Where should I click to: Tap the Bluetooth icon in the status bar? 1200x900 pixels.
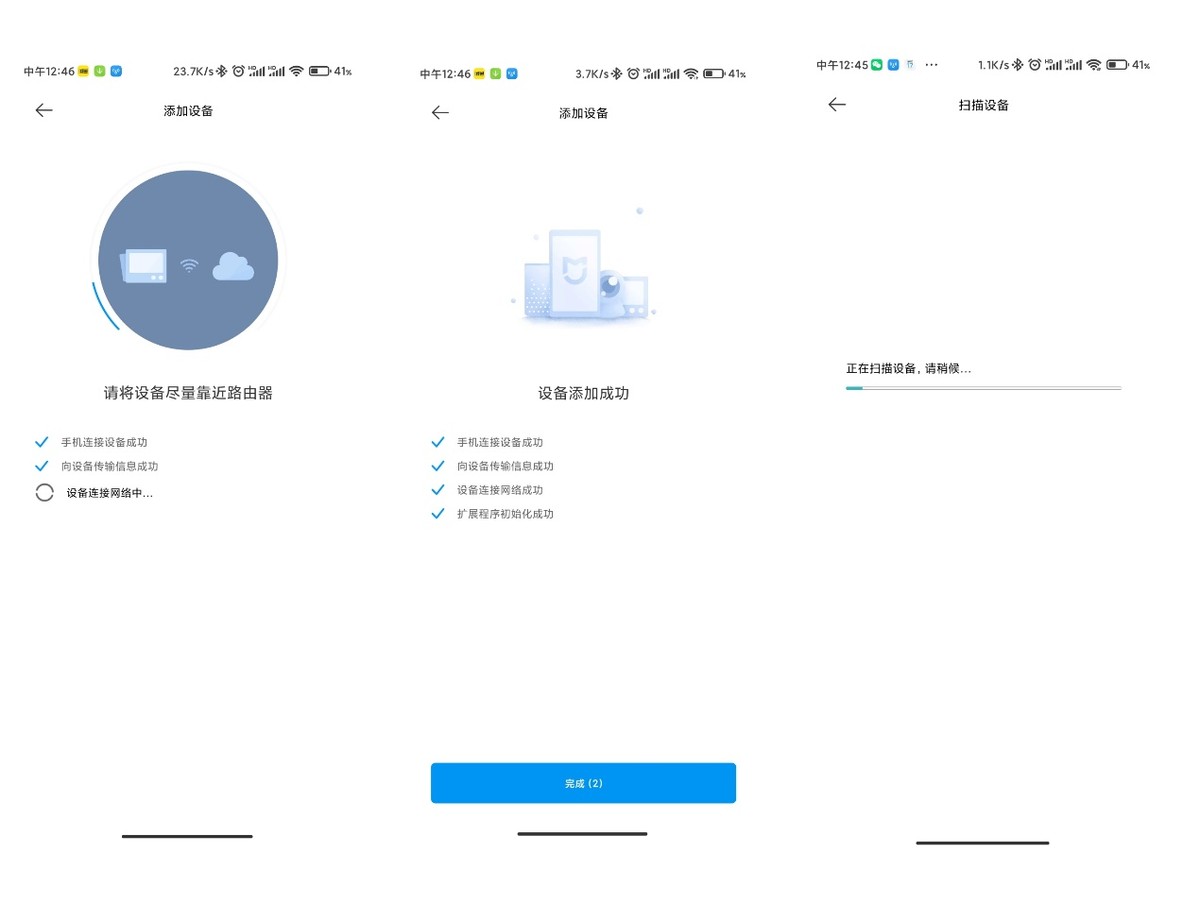click(x=221, y=70)
